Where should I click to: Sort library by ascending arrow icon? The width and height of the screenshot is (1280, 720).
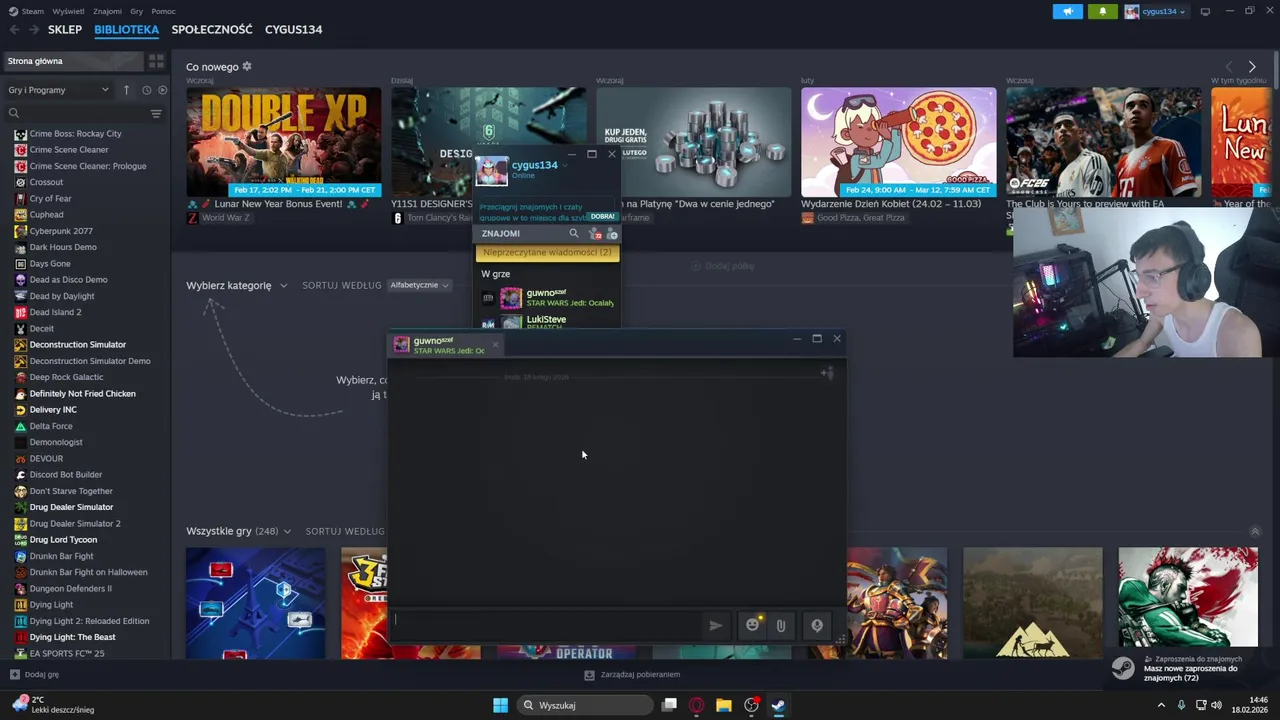click(x=126, y=90)
